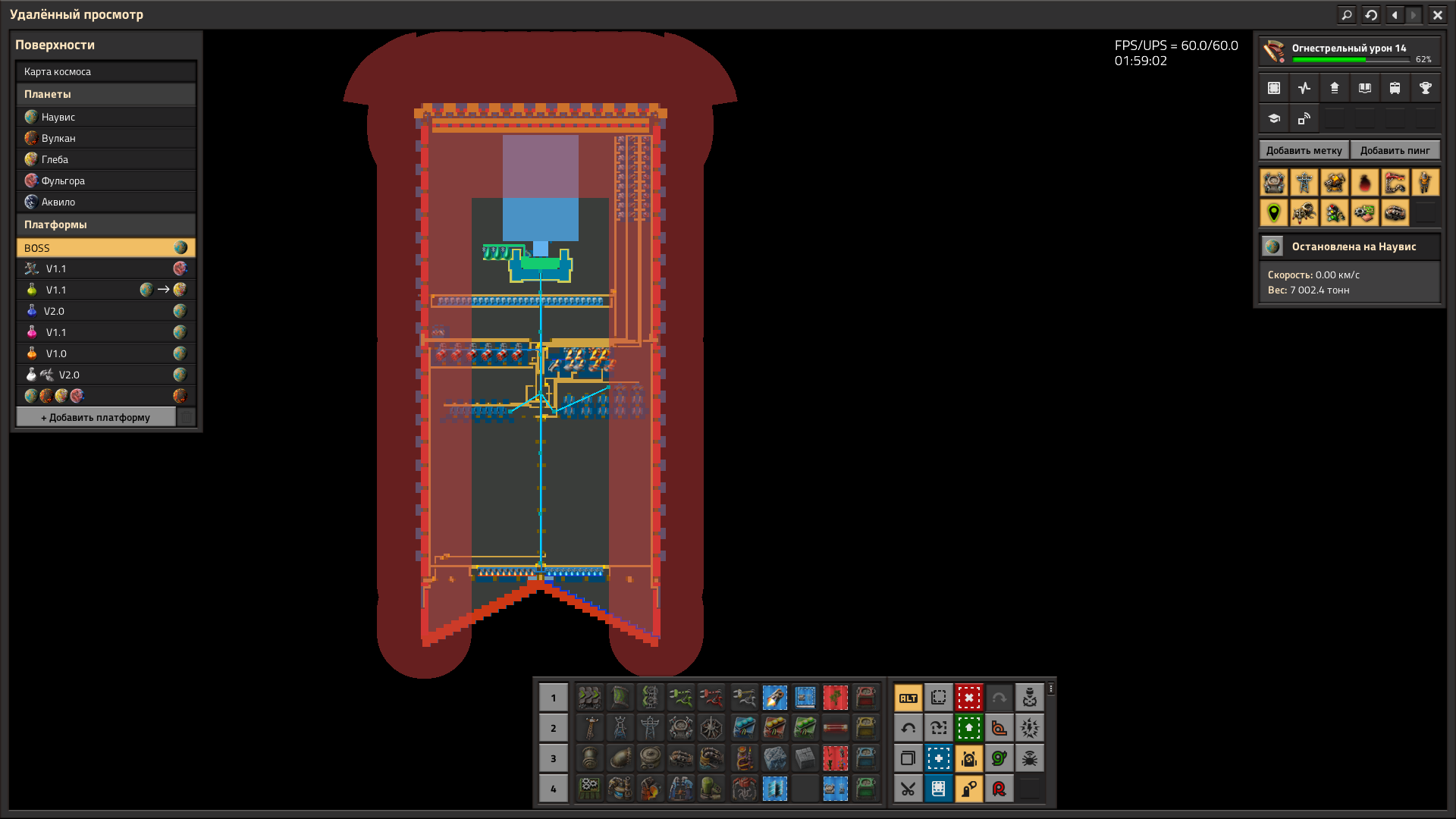
Task: Open the trains overview icon
Action: pos(1395,88)
